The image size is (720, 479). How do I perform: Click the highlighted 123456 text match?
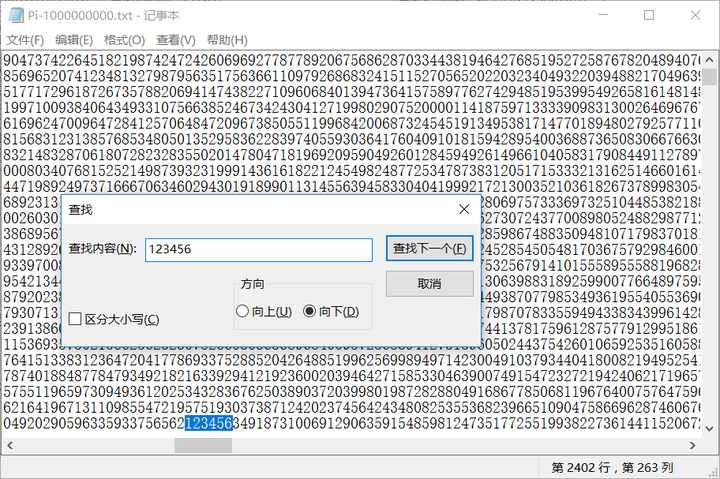point(210,424)
